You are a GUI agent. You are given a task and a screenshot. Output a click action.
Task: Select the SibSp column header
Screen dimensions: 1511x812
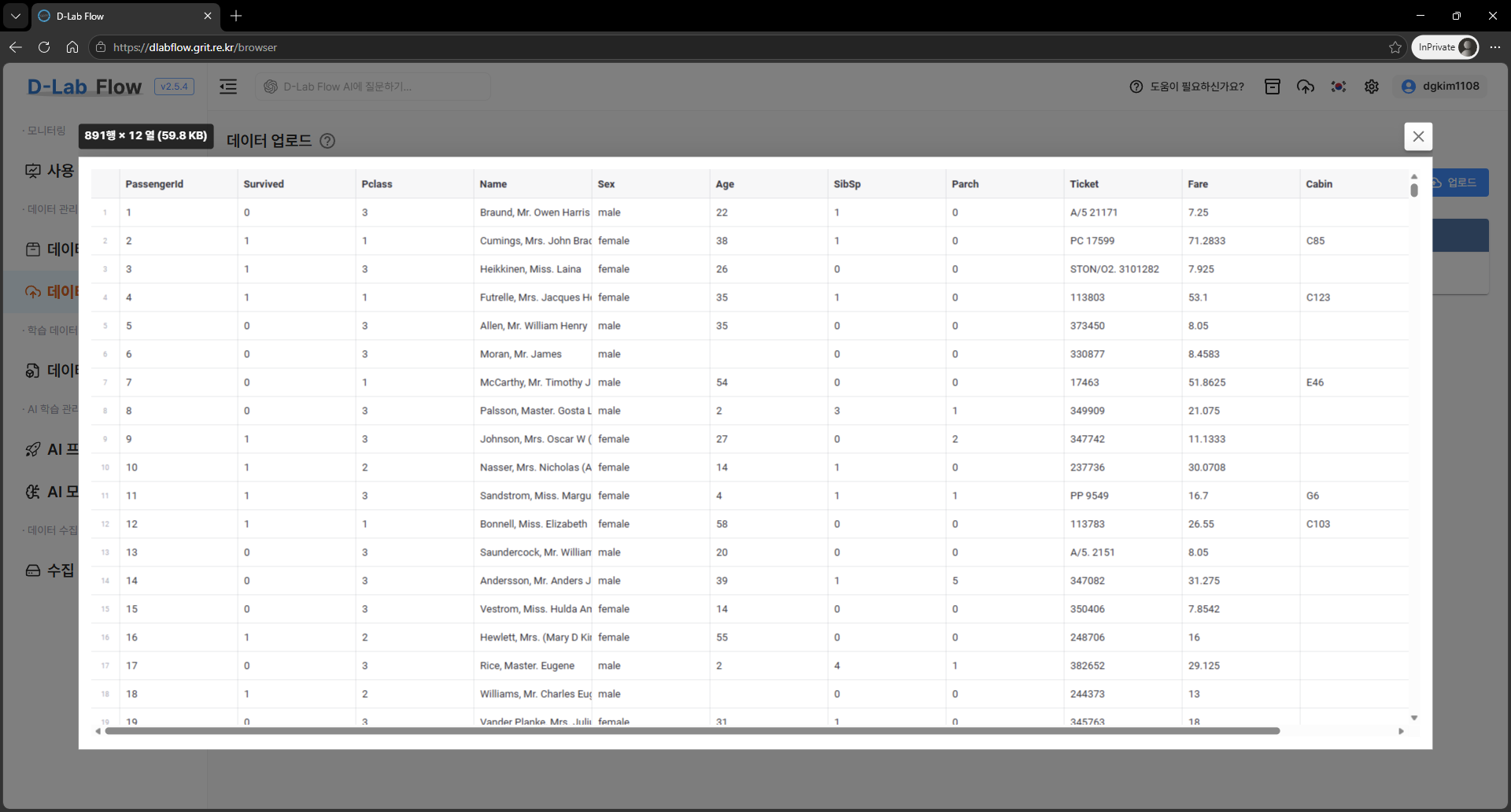pyautogui.click(x=886, y=184)
